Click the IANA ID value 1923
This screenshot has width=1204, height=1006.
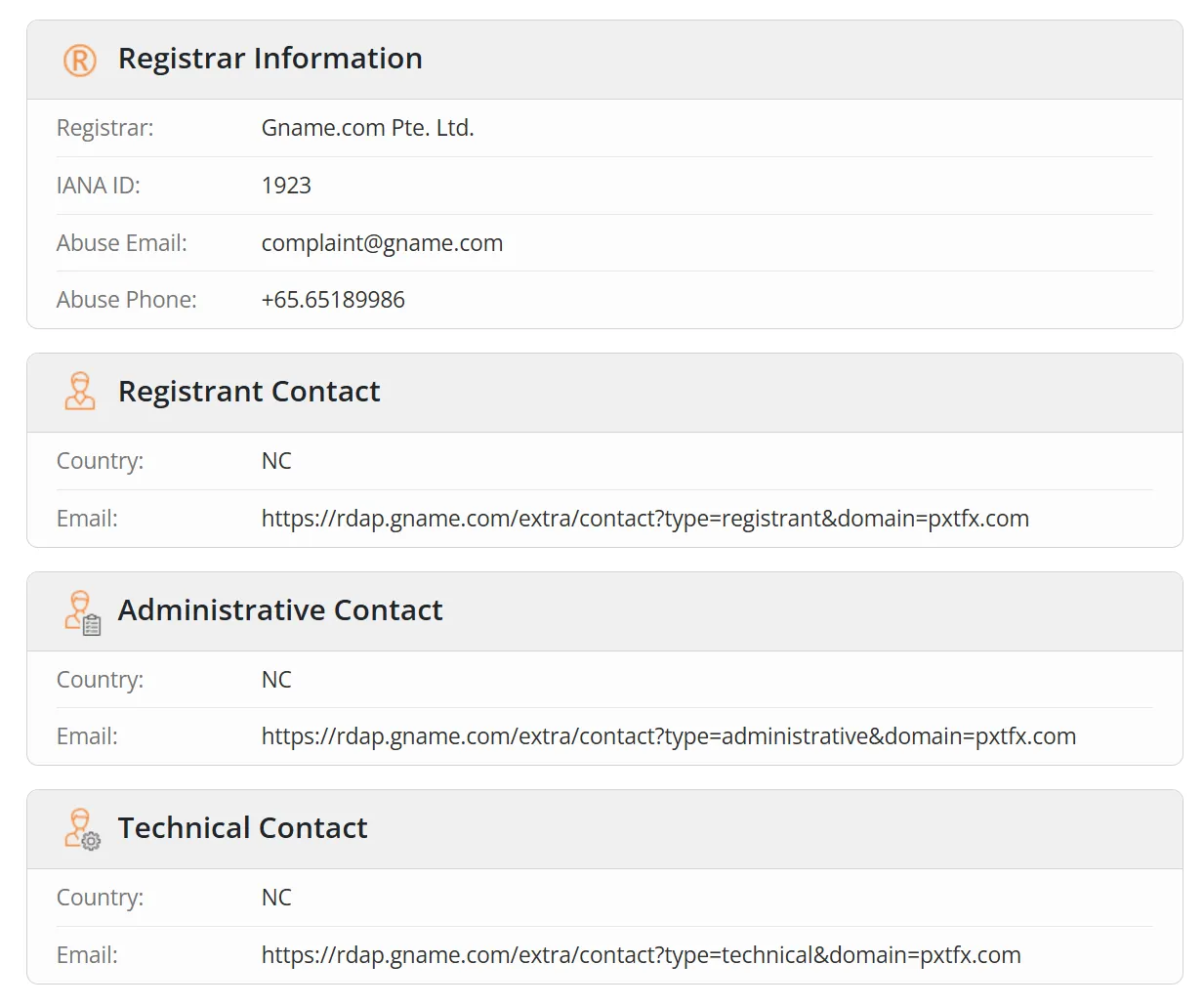[286, 186]
